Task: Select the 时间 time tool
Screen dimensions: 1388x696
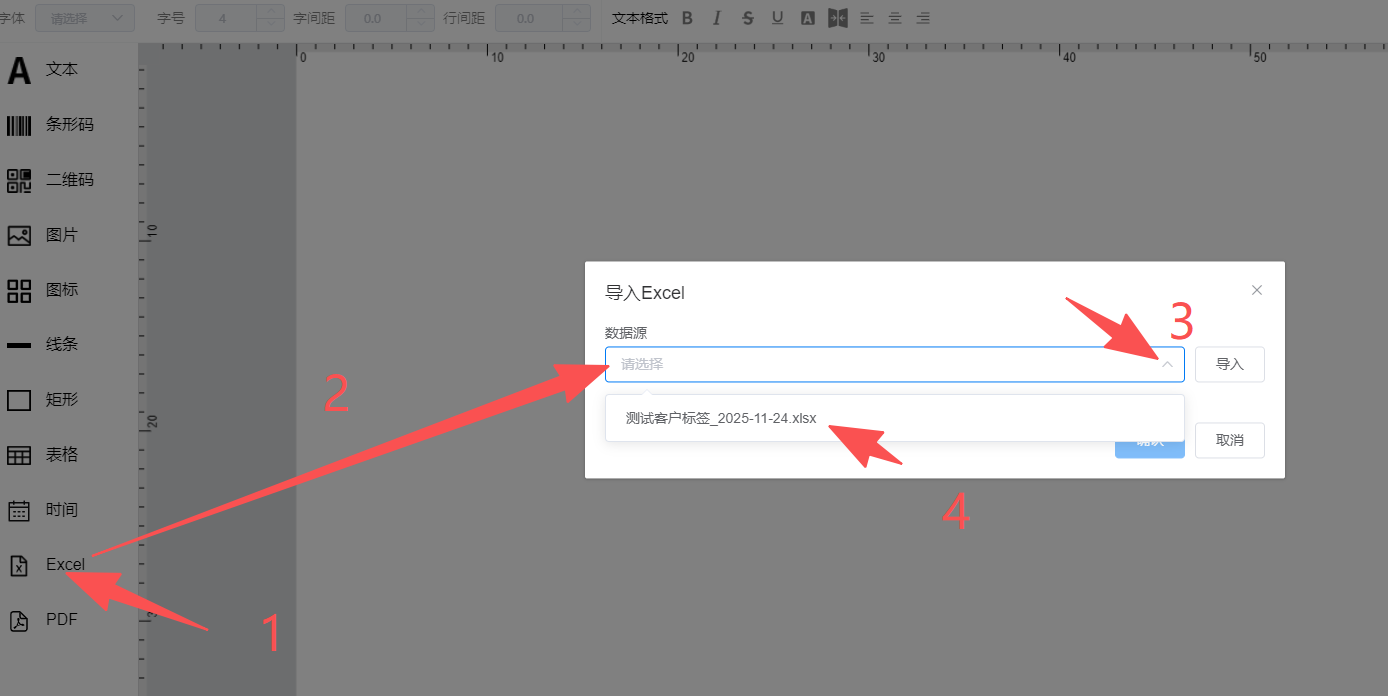Action: [x=45, y=510]
